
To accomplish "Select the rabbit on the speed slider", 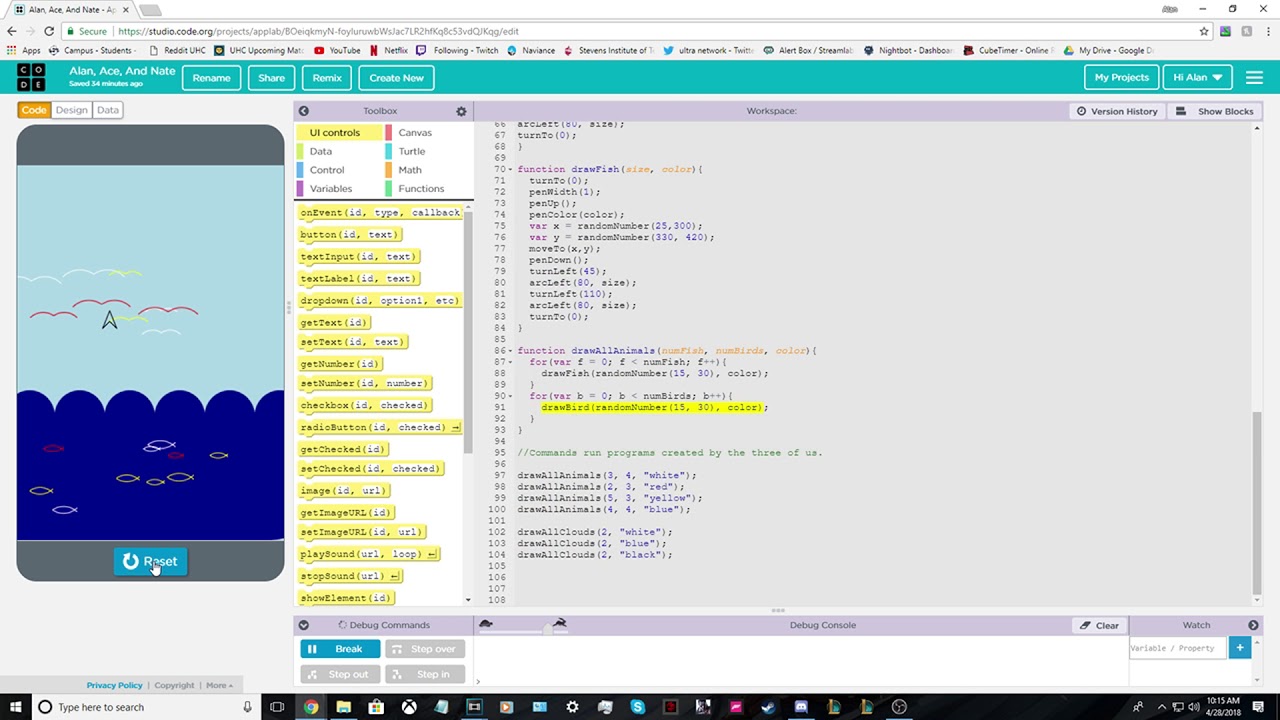I will (x=560, y=624).
